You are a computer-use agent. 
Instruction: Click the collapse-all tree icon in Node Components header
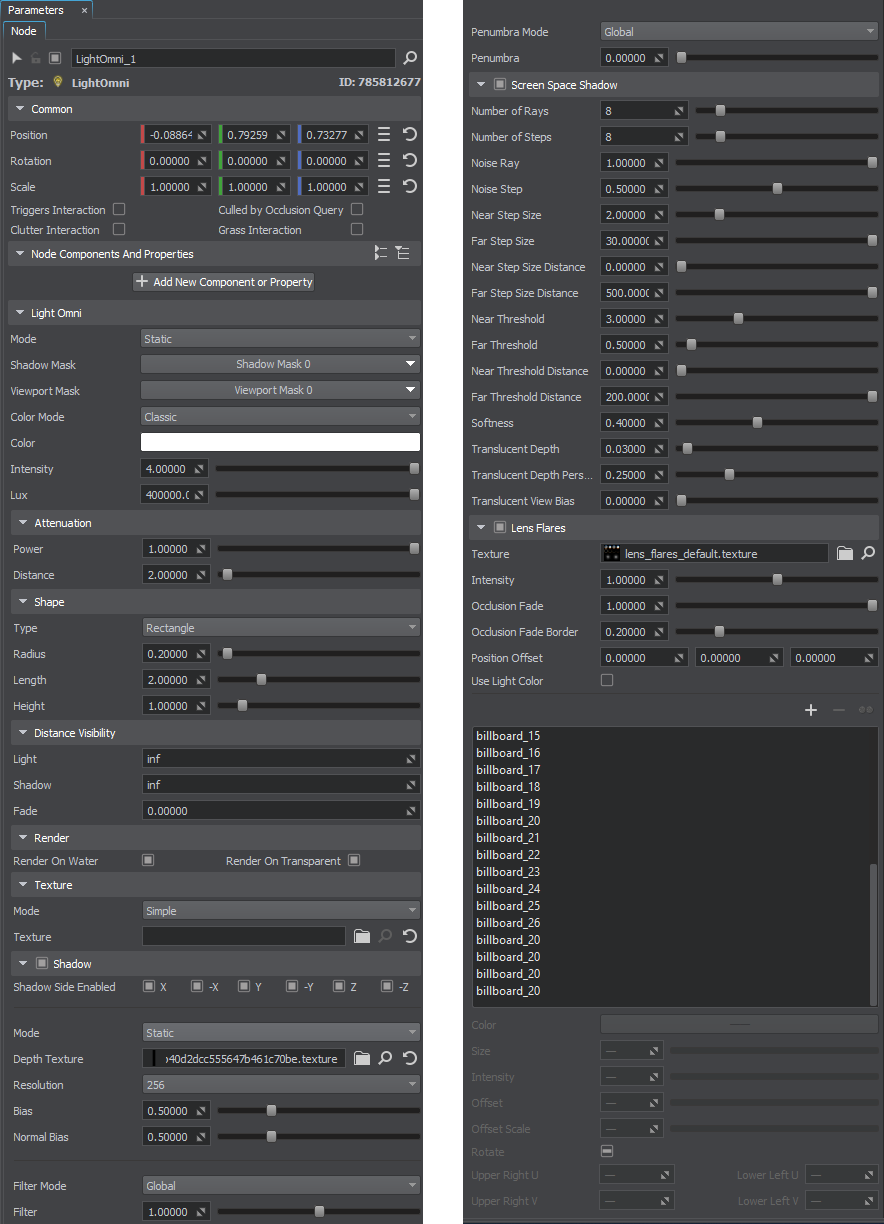coord(380,254)
